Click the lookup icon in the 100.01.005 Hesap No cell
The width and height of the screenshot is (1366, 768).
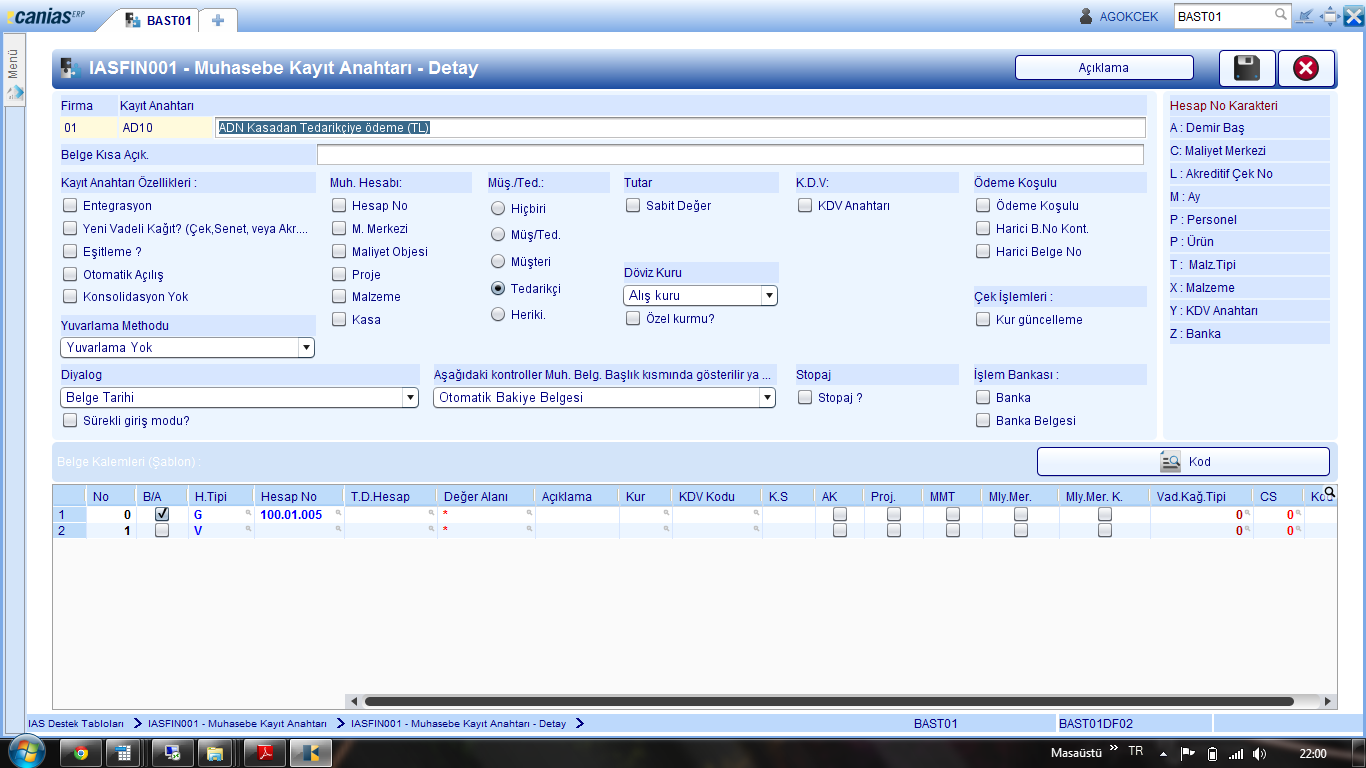click(x=339, y=512)
